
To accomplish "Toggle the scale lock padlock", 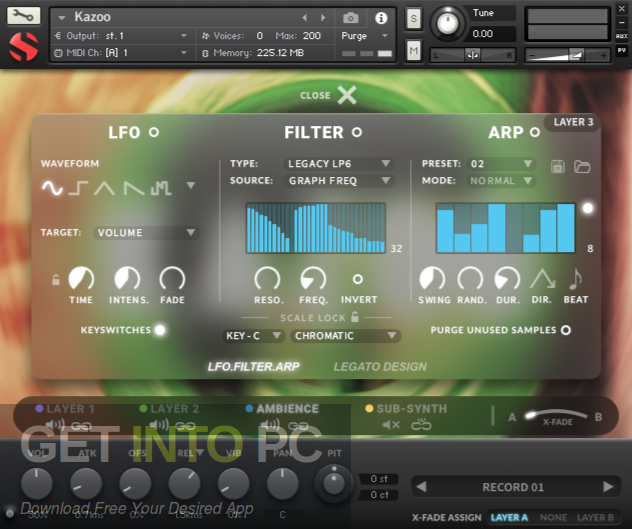I will 355,317.
